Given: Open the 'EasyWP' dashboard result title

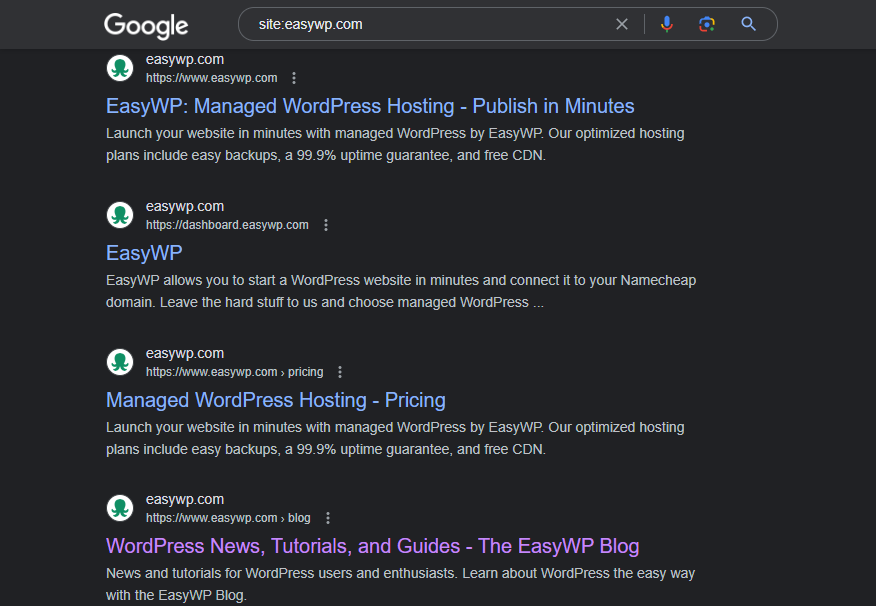Looking at the screenshot, I should pos(144,253).
